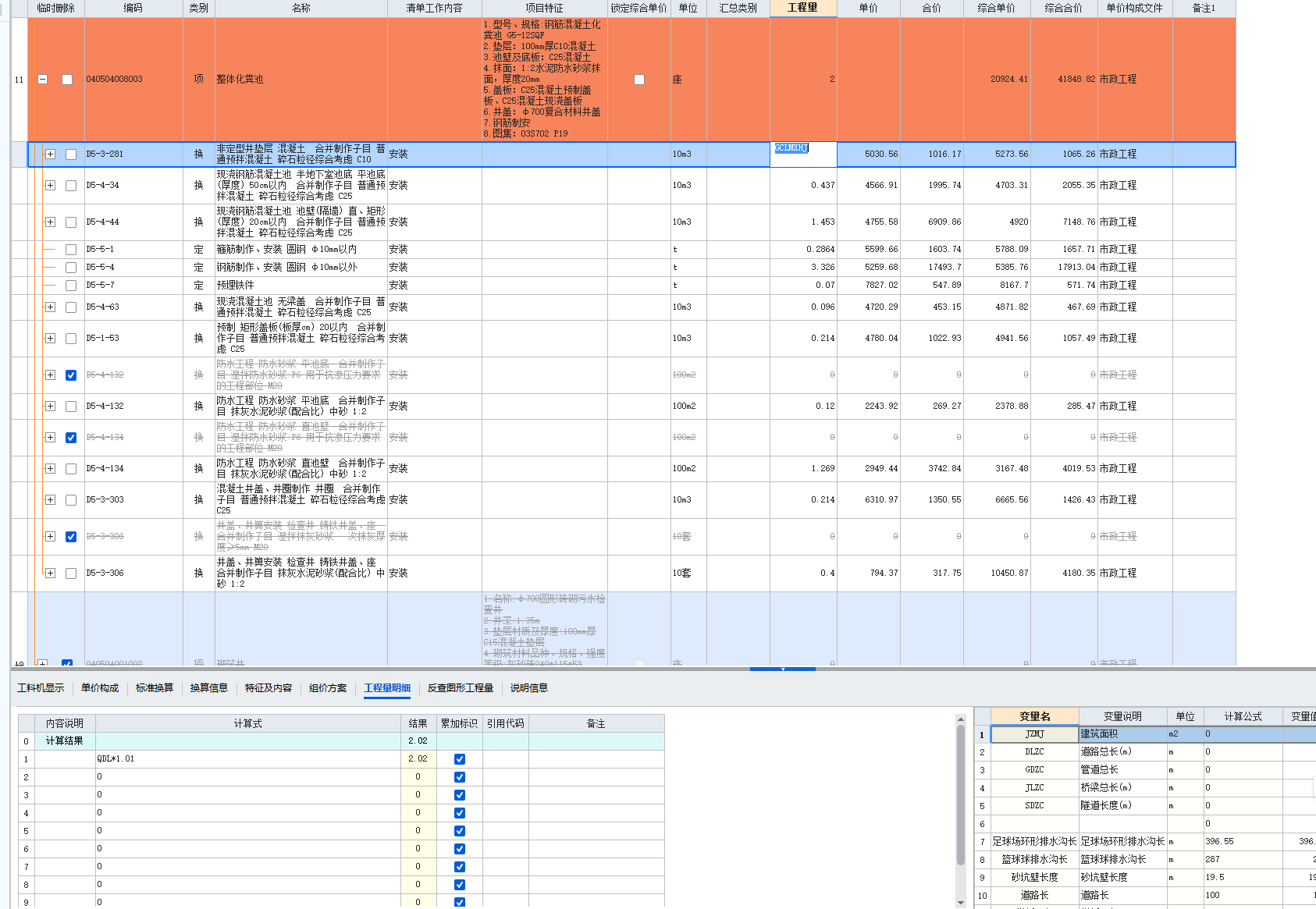Image resolution: width=1316 pixels, height=909 pixels.
Task: Click the unit price 7827.02 cell
Action: [x=869, y=286]
